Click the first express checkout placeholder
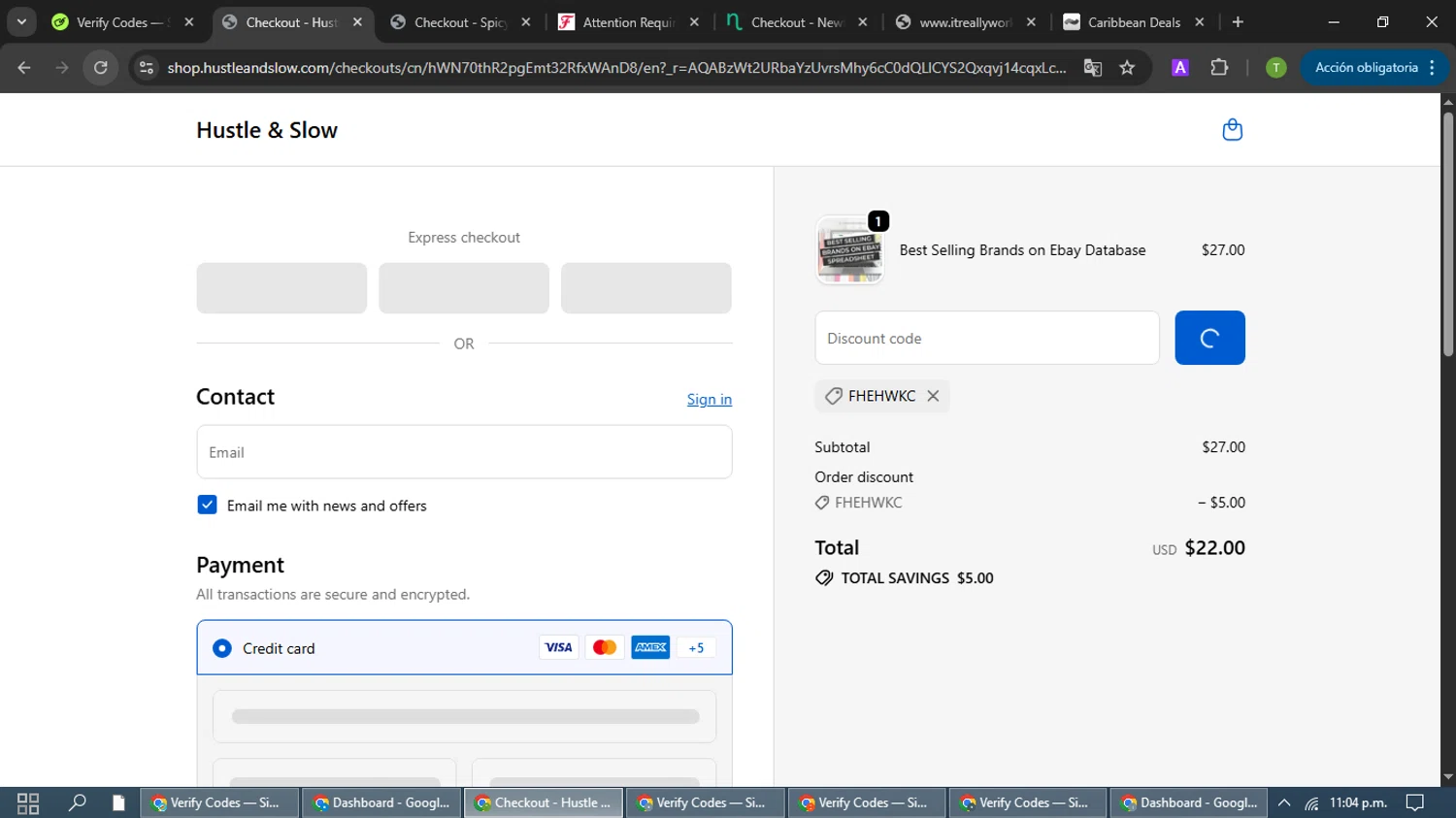The width and height of the screenshot is (1456, 818). (281, 288)
